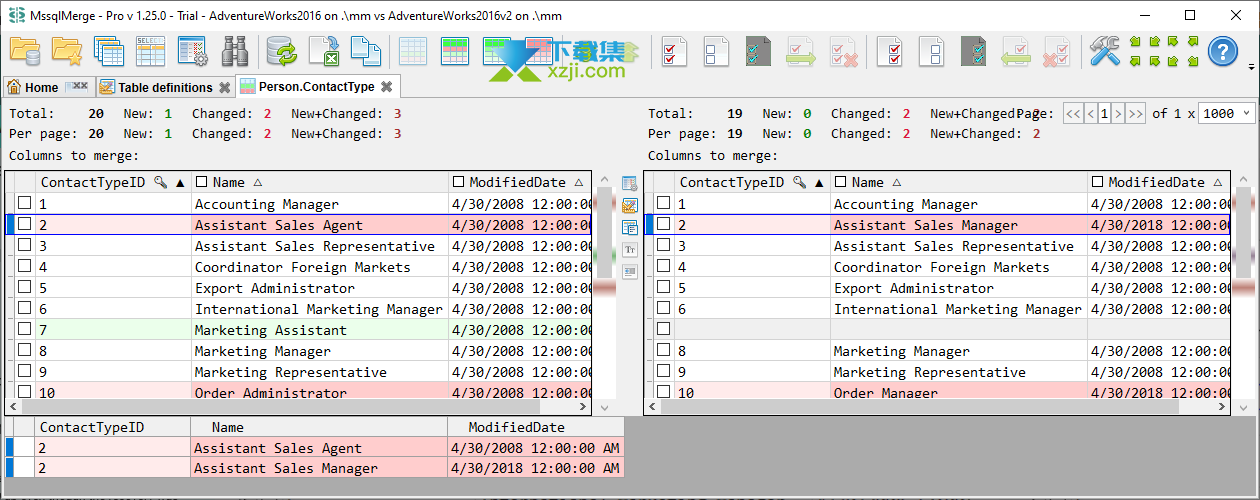Click right delete checked rows icon
This screenshot has height=500, width=1260.
click(x=1058, y=51)
